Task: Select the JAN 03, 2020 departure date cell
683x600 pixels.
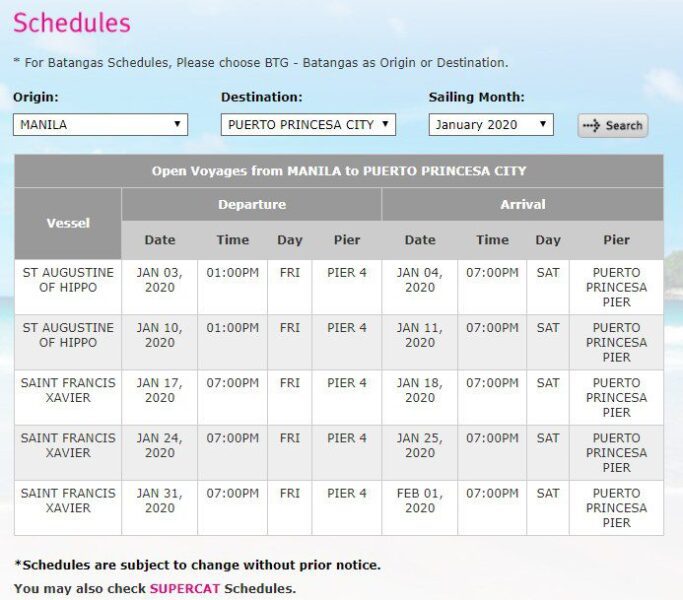Action: tap(160, 280)
